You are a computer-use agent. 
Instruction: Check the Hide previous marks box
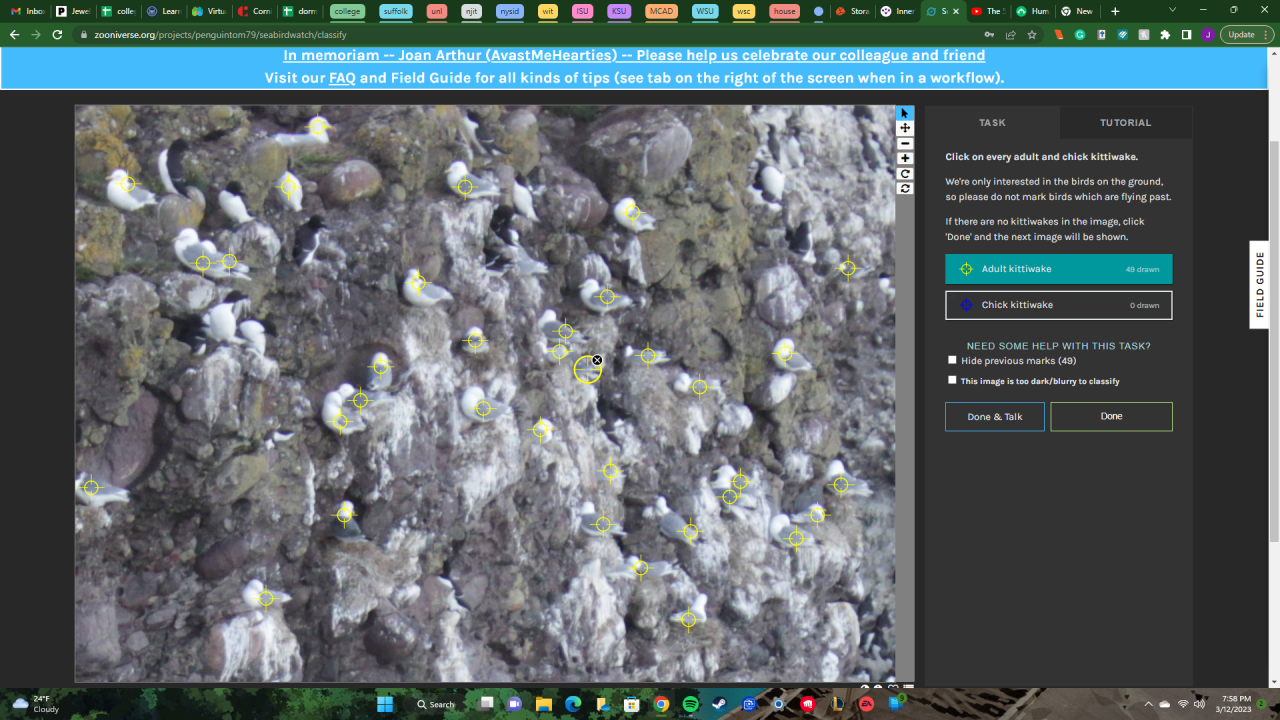coord(952,360)
